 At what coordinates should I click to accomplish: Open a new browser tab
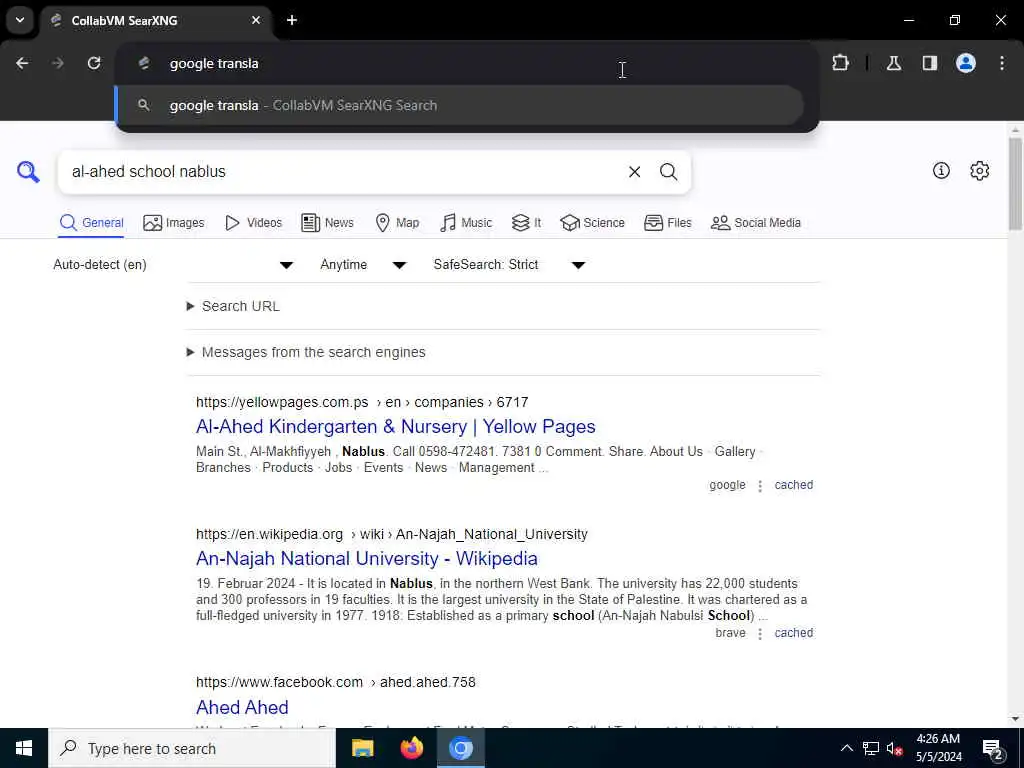point(292,20)
